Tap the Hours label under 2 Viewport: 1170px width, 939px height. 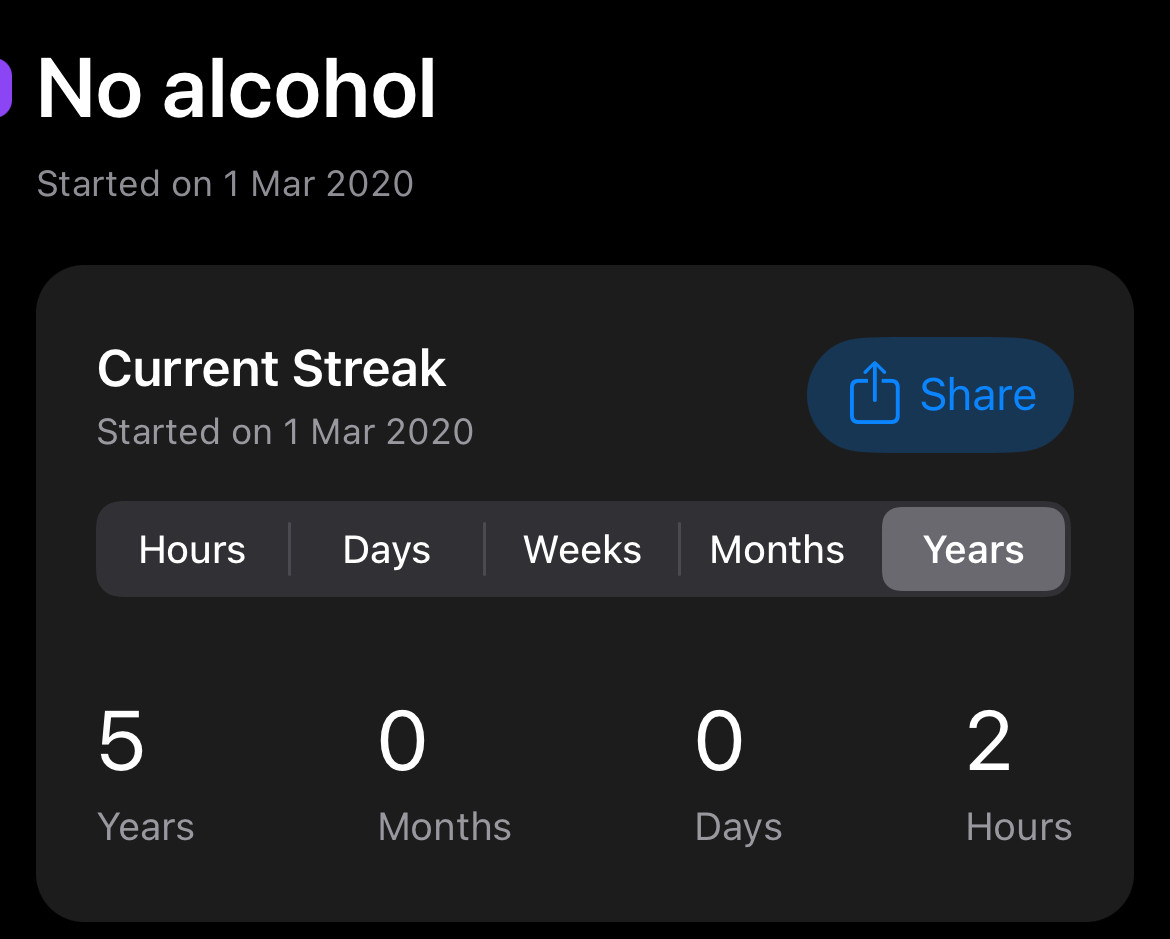[x=1019, y=827]
